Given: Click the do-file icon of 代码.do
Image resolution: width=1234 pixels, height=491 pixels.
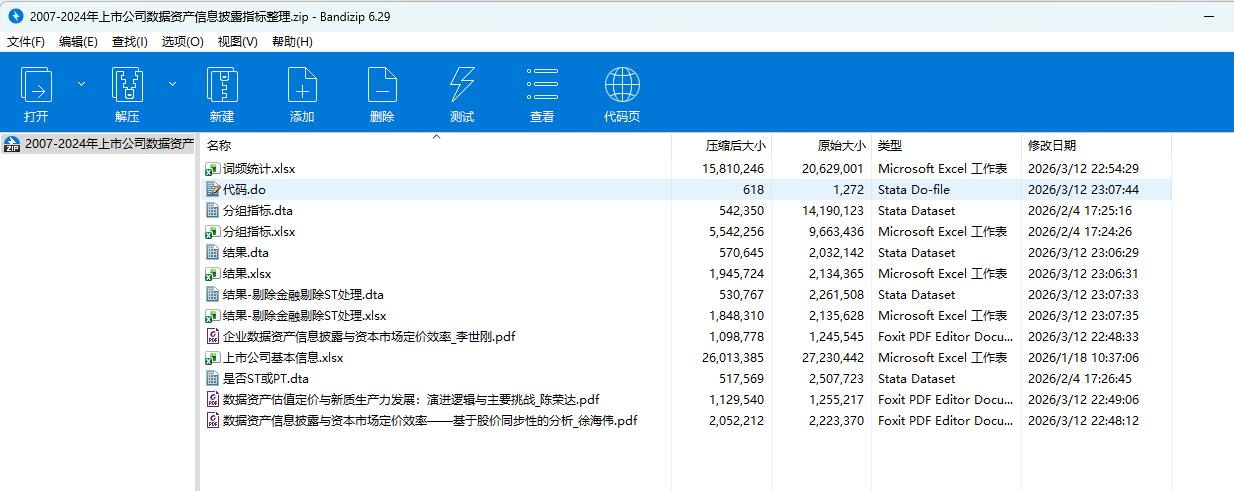Looking at the screenshot, I should (x=212, y=190).
